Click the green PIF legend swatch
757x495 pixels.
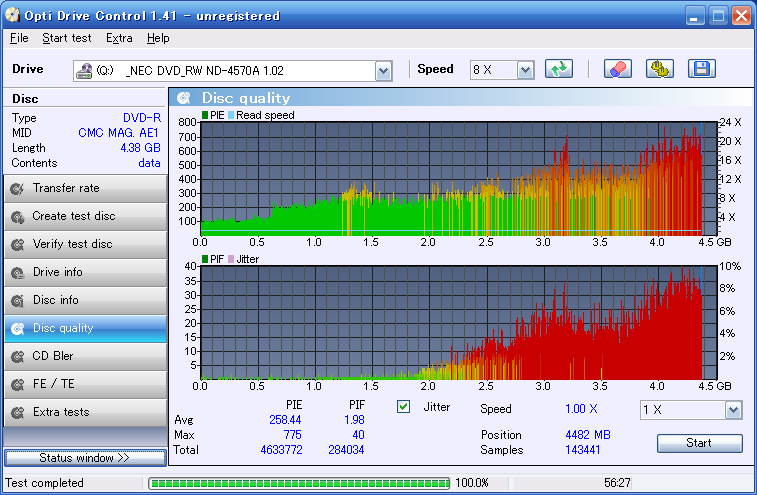(205, 259)
